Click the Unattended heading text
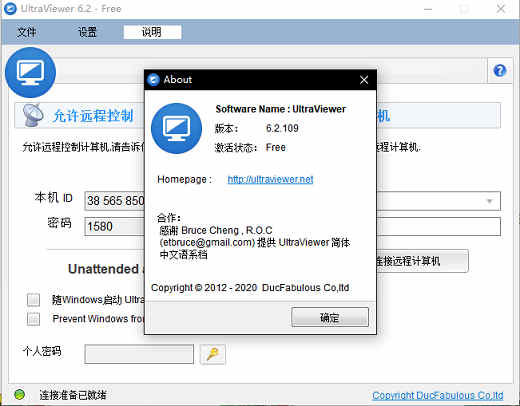520x406 pixels. click(x=104, y=269)
